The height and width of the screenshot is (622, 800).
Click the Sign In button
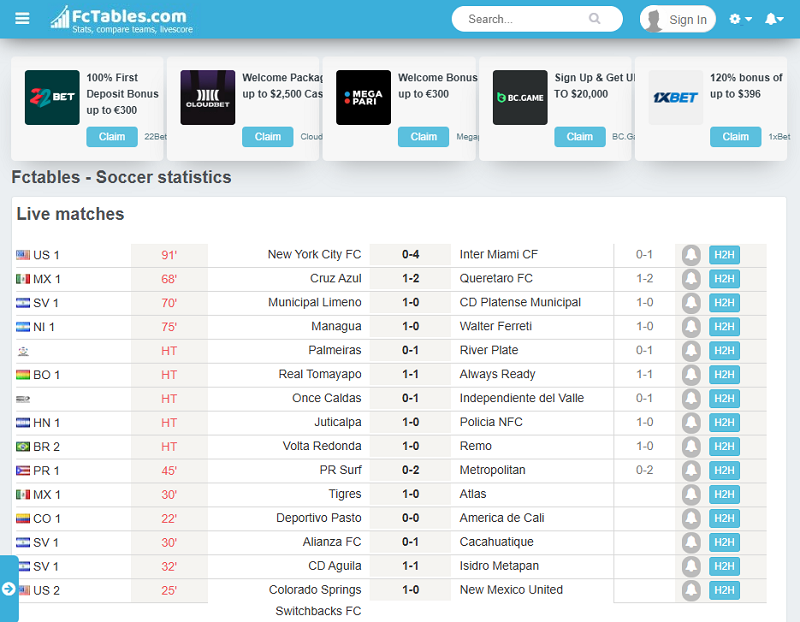pyautogui.click(x=678, y=19)
